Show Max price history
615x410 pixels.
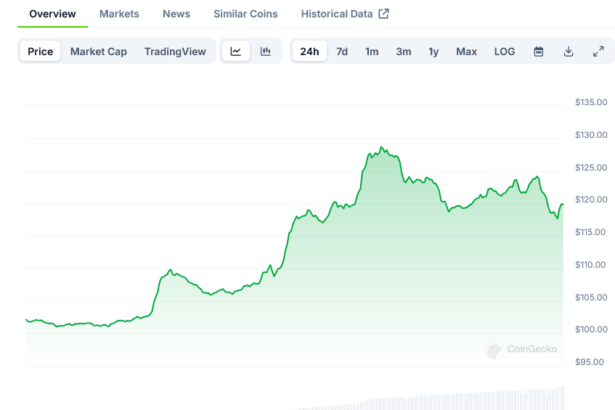click(x=466, y=51)
